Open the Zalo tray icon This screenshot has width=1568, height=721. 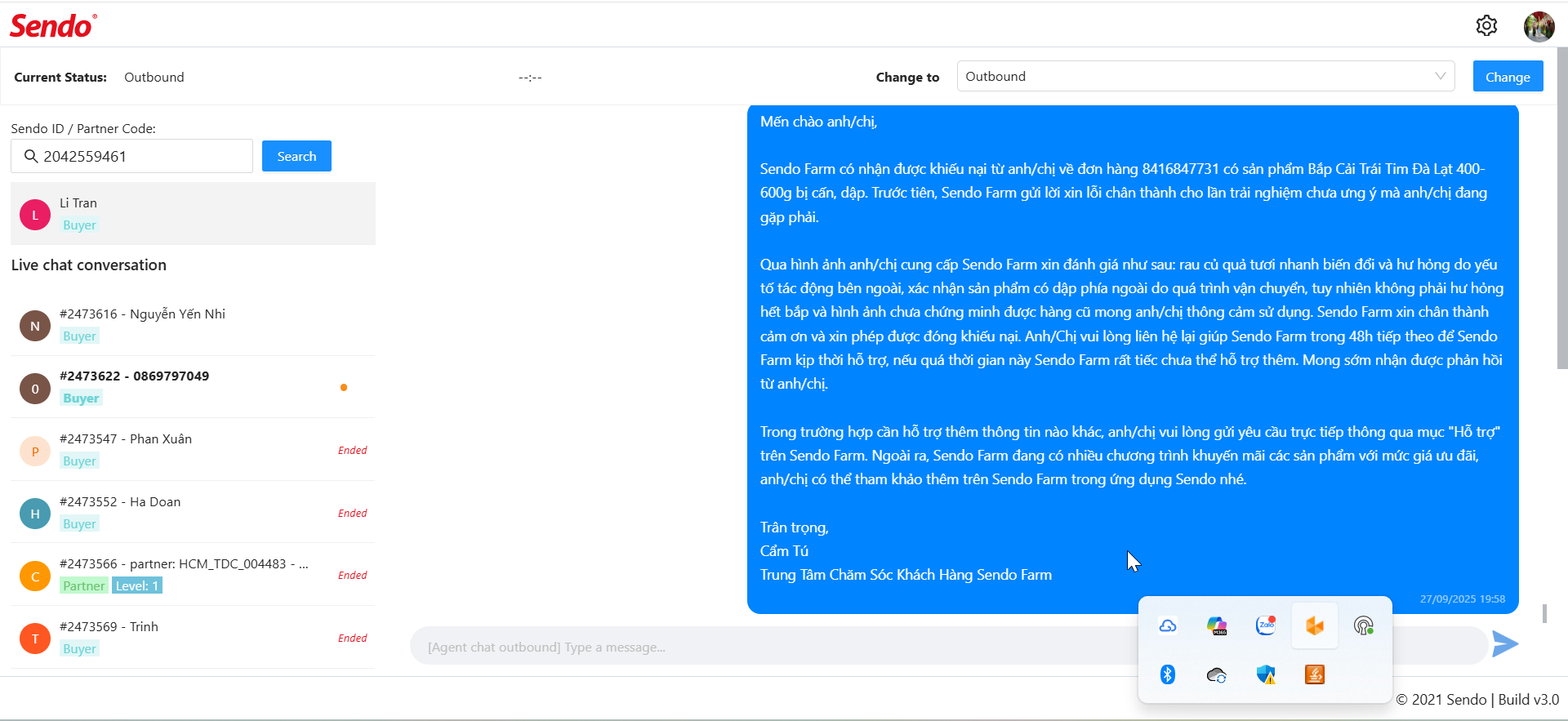[x=1266, y=625]
